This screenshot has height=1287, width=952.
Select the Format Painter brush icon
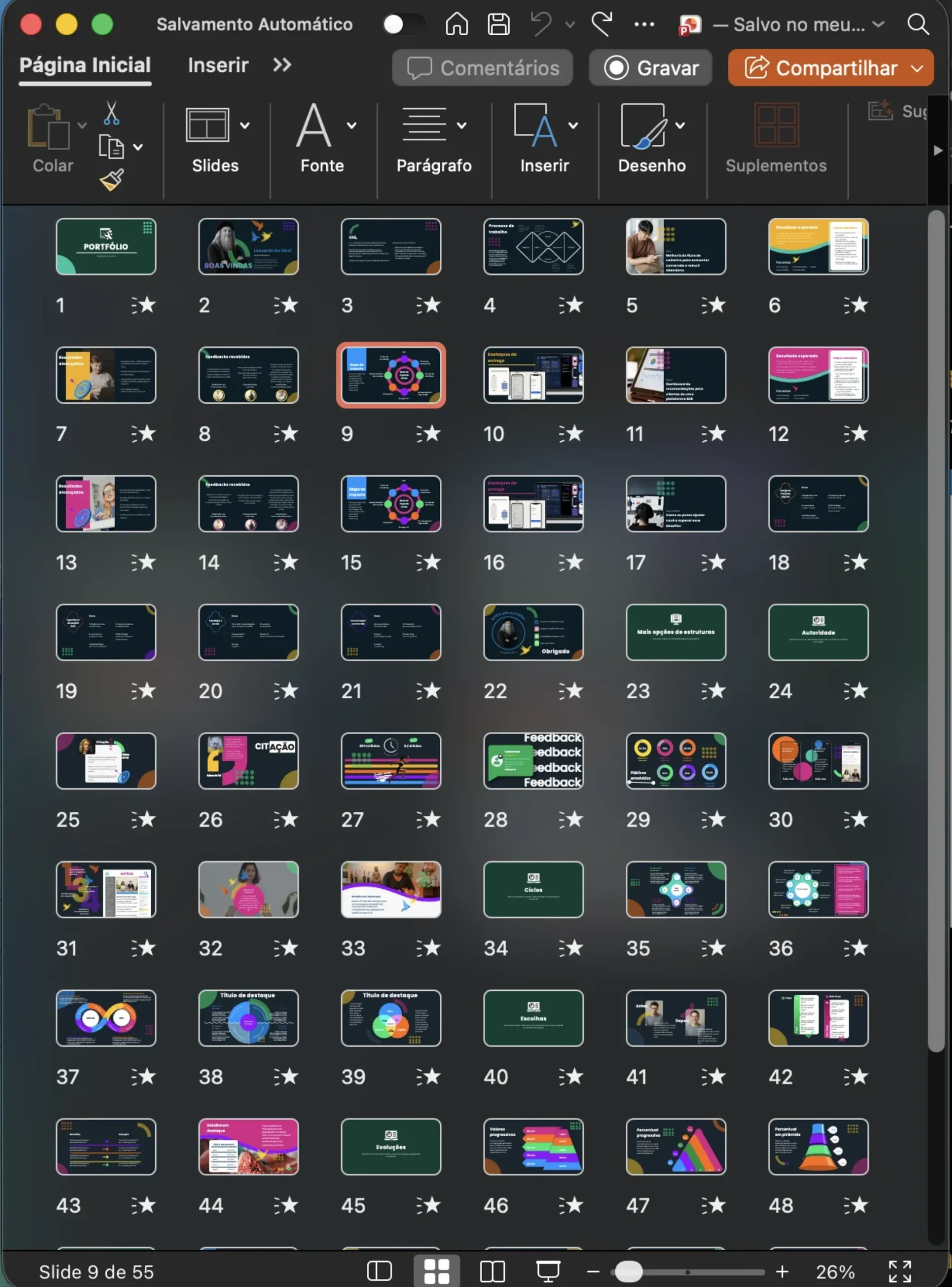coord(111,180)
